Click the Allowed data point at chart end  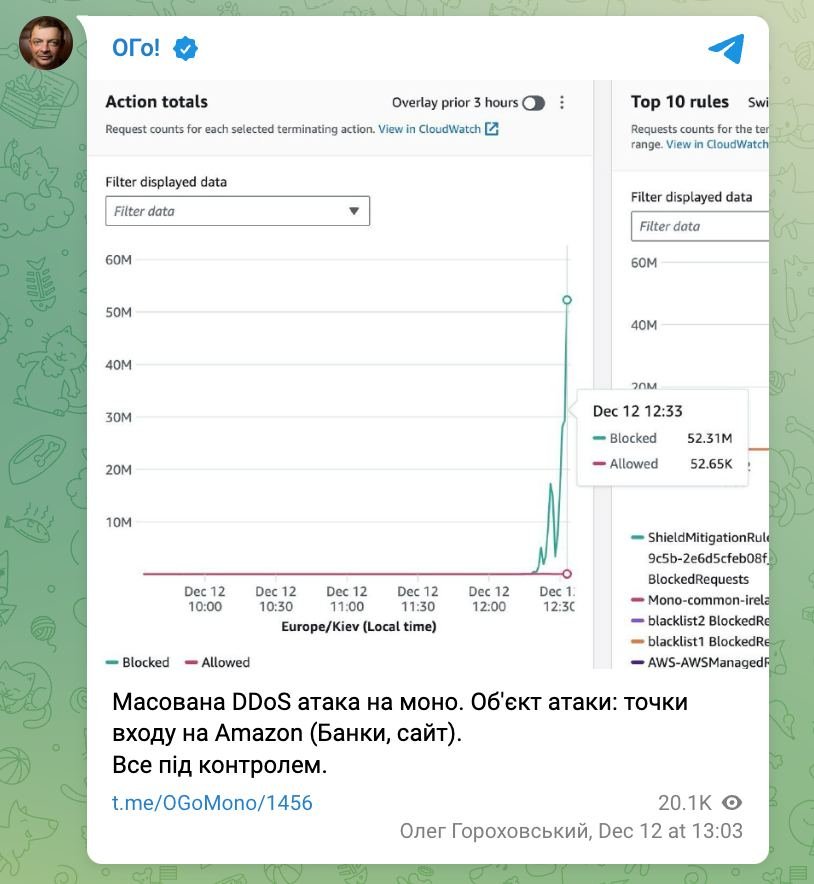tap(567, 573)
